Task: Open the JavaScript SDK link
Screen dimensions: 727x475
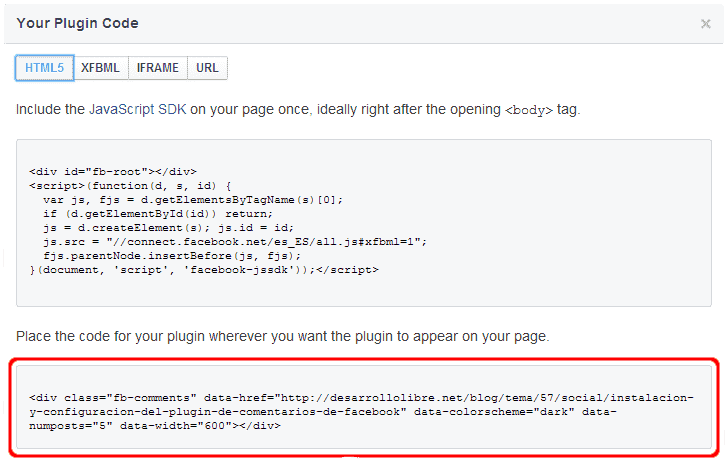Action: tap(137, 109)
